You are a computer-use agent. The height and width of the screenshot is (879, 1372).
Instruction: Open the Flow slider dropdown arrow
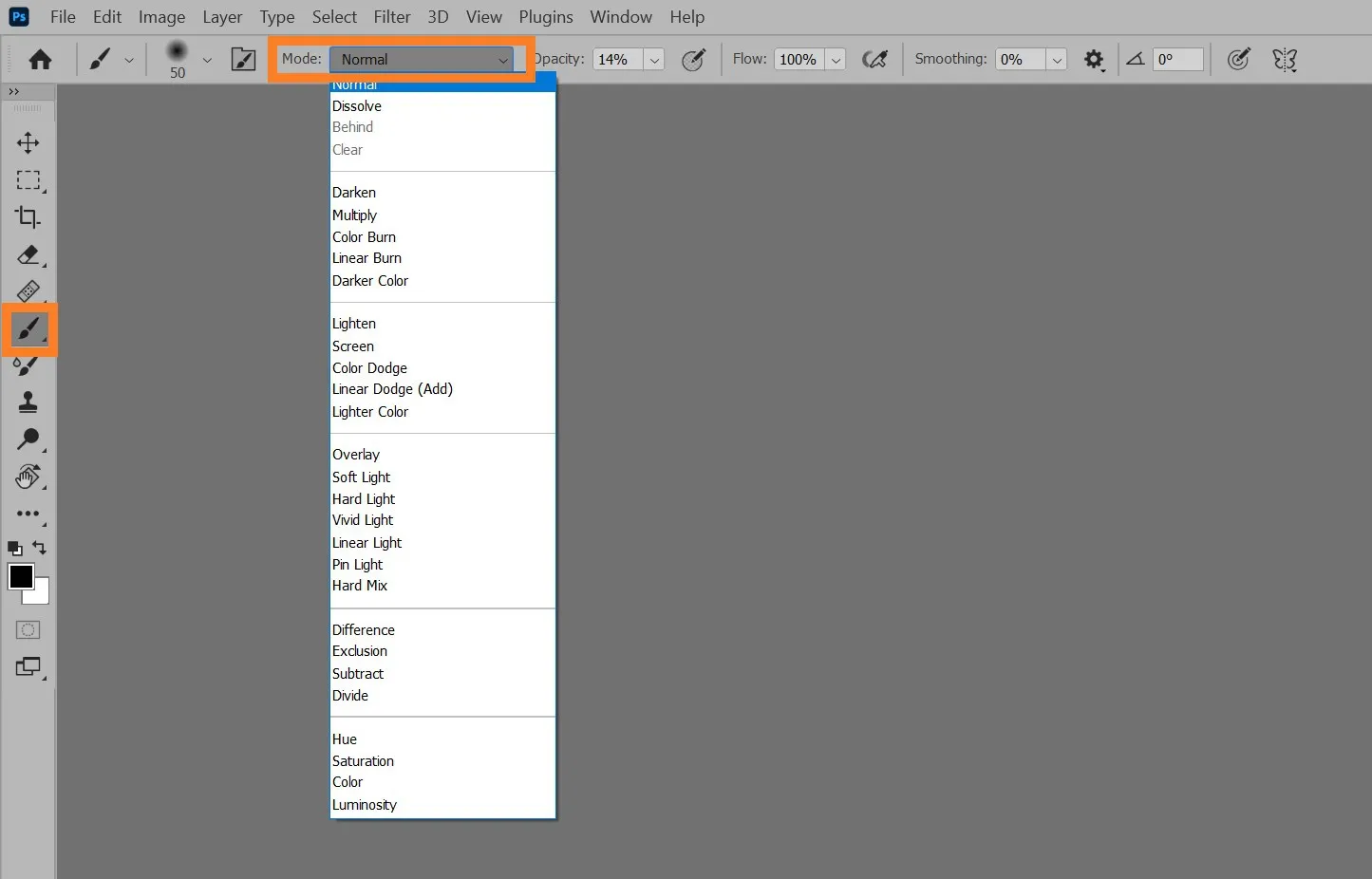pyautogui.click(x=836, y=60)
